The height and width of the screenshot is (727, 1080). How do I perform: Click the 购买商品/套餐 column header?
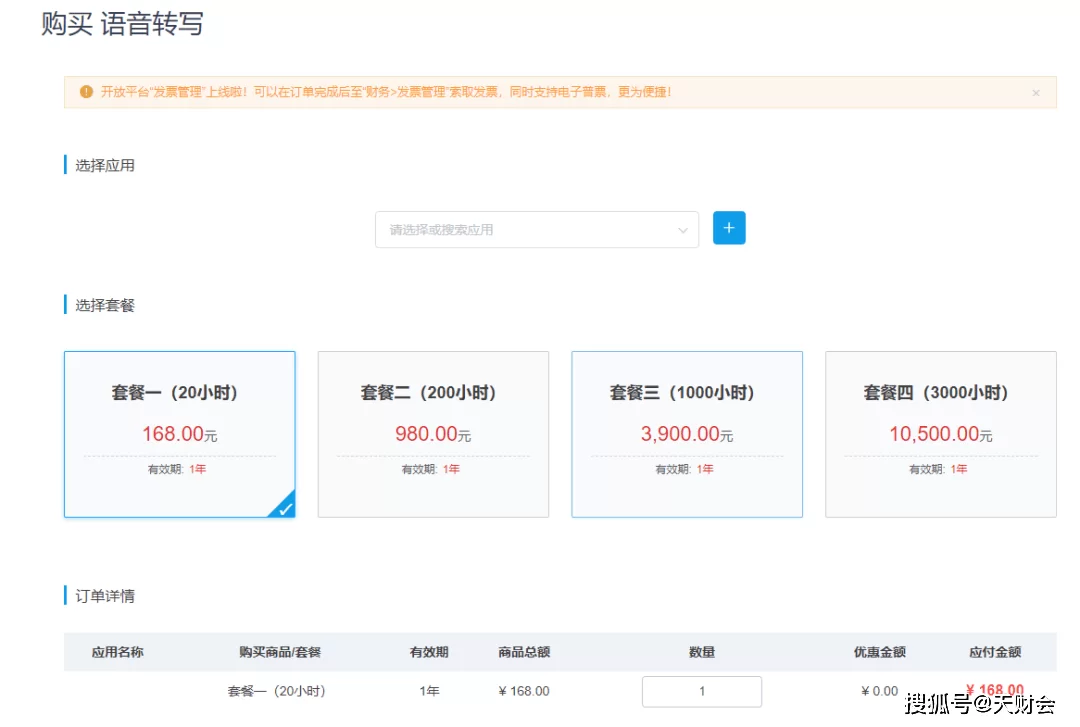280,652
